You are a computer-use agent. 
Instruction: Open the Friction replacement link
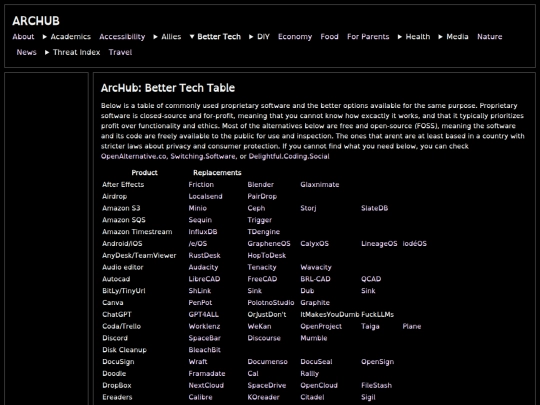pos(201,185)
